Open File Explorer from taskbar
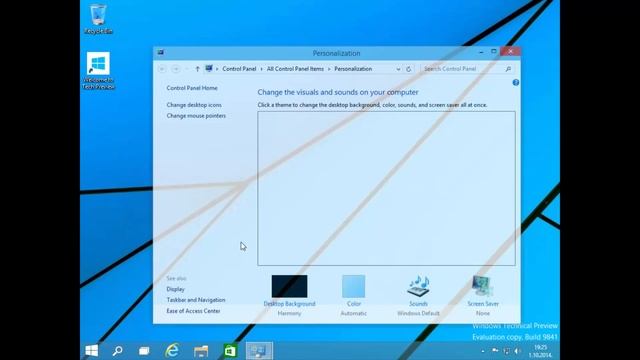Image resolution: width=640 pixels, height=360 pixels. tap(201, 351)
